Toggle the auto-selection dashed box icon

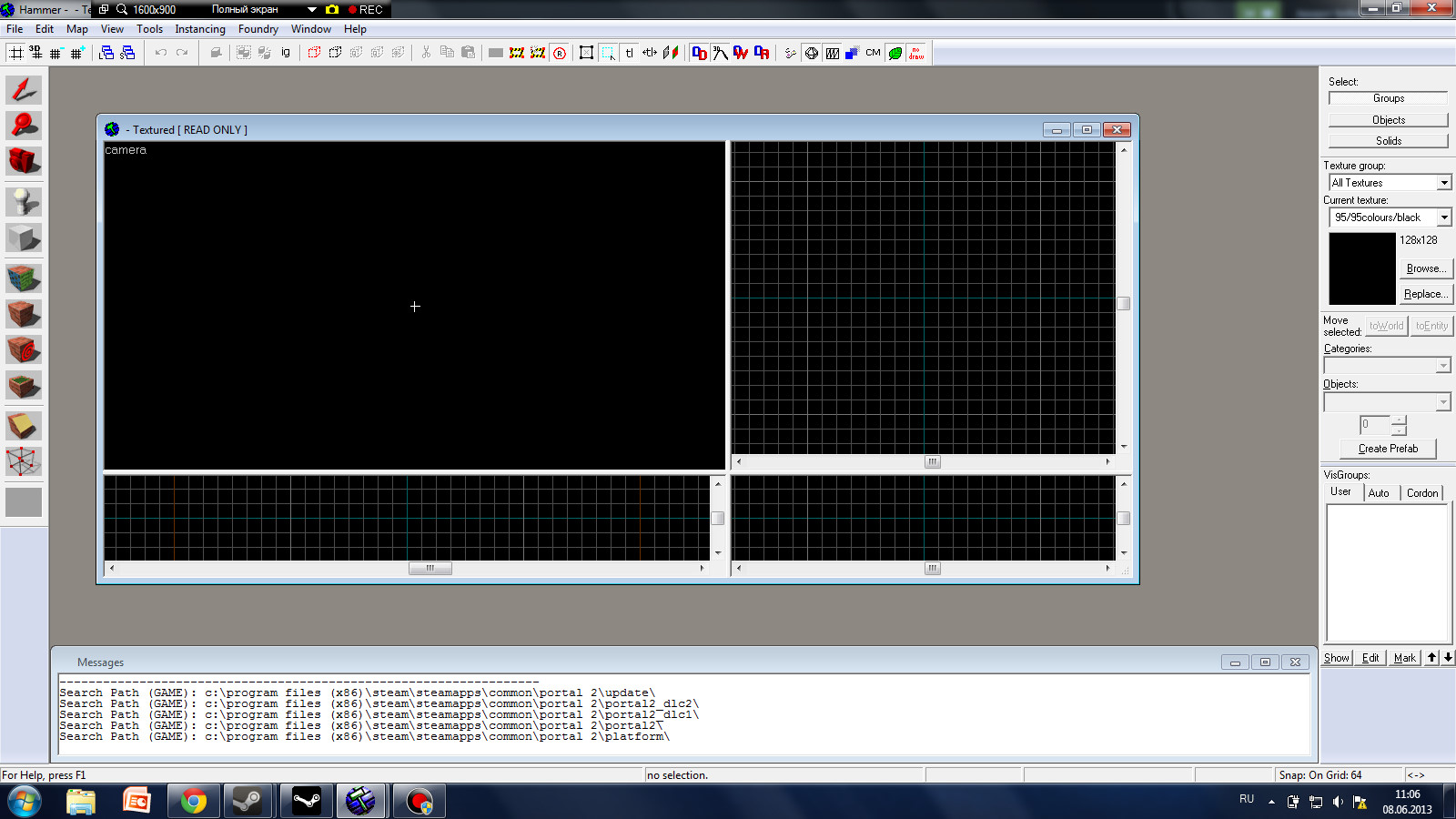tap(608, 53)
